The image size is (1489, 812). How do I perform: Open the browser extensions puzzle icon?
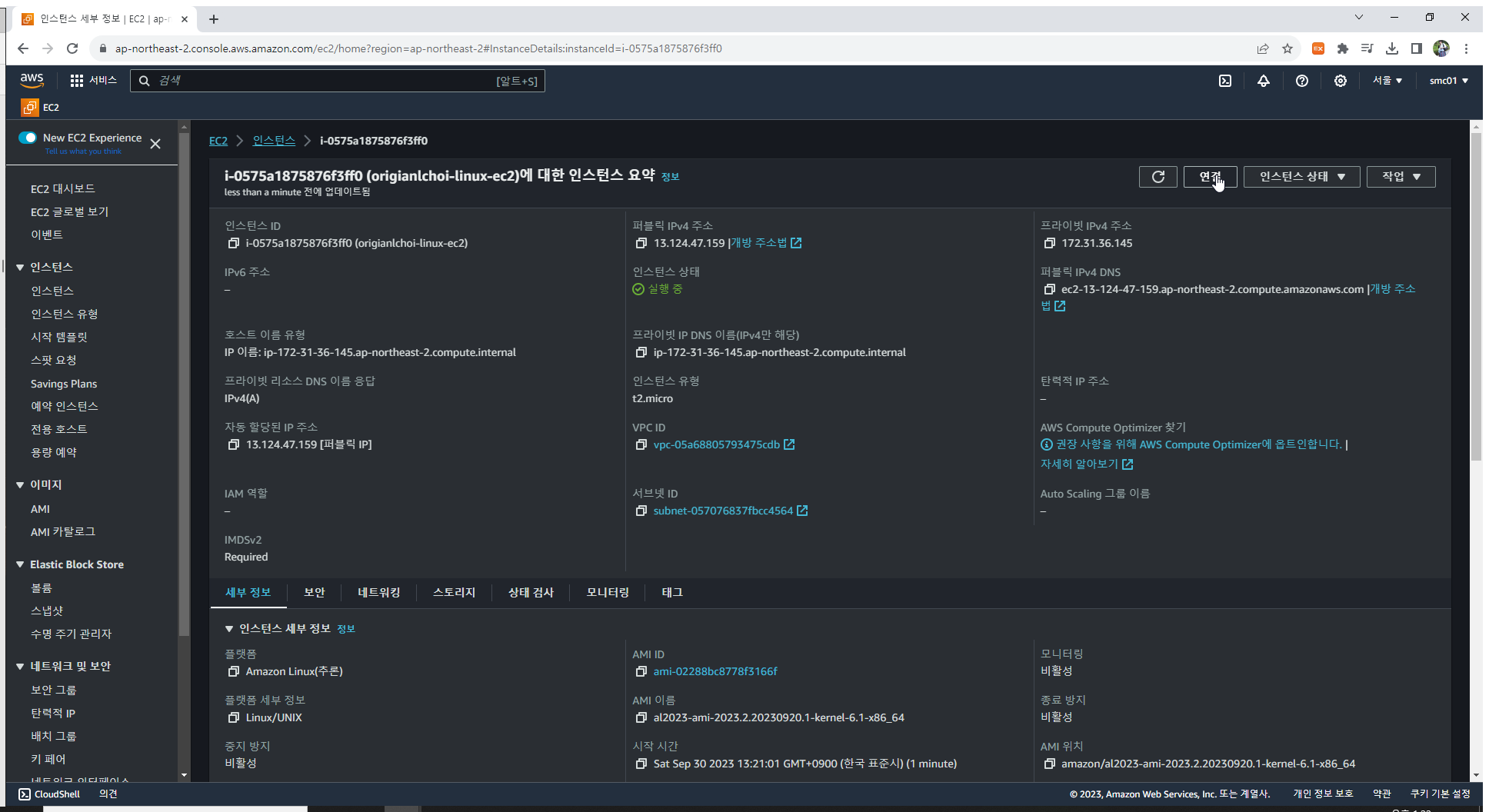coord(1343,48)
